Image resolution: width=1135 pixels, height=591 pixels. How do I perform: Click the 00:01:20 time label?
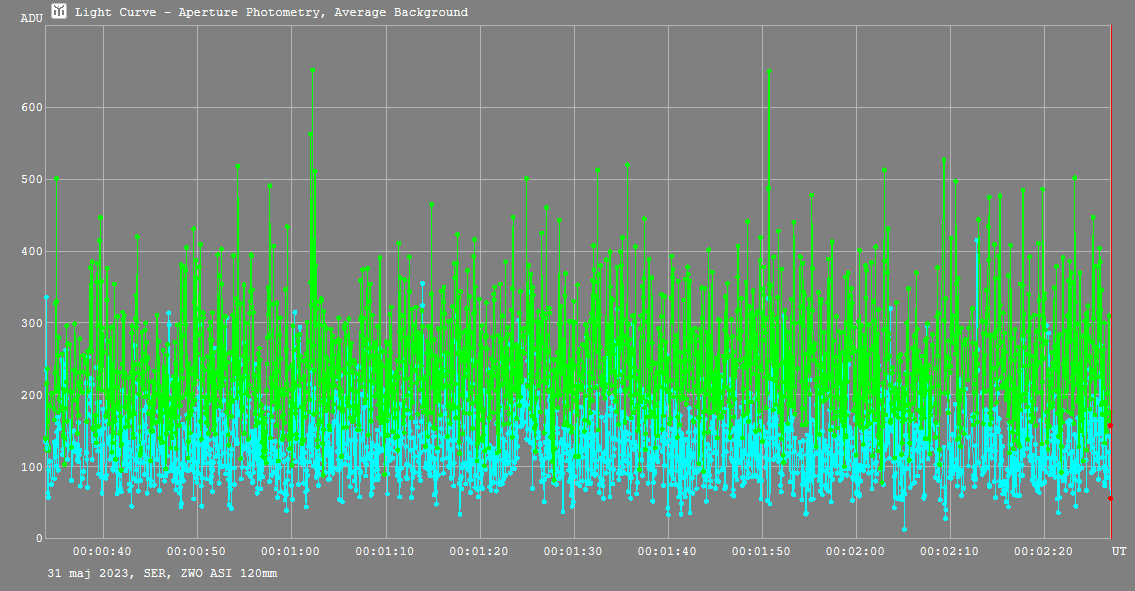(x=478, y=551)
